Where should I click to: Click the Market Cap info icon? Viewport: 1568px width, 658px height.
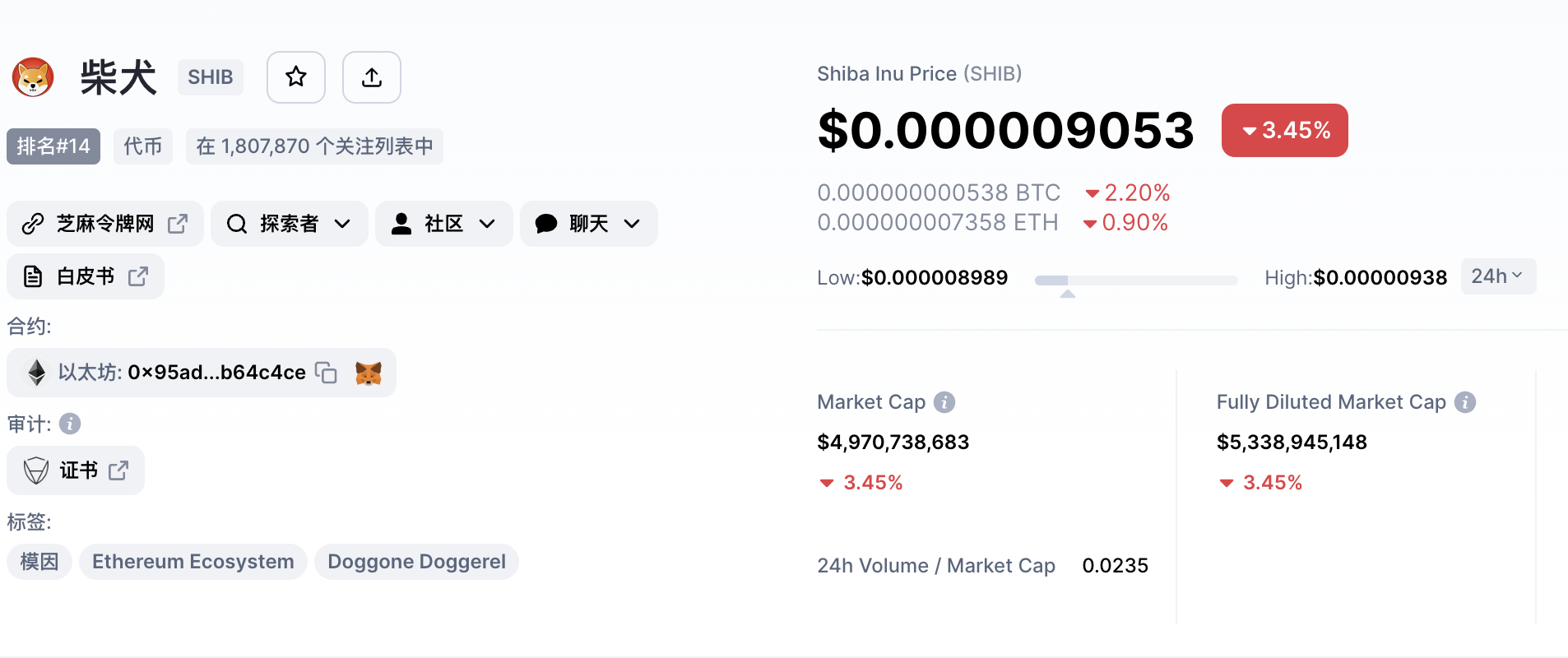point(944,402)
